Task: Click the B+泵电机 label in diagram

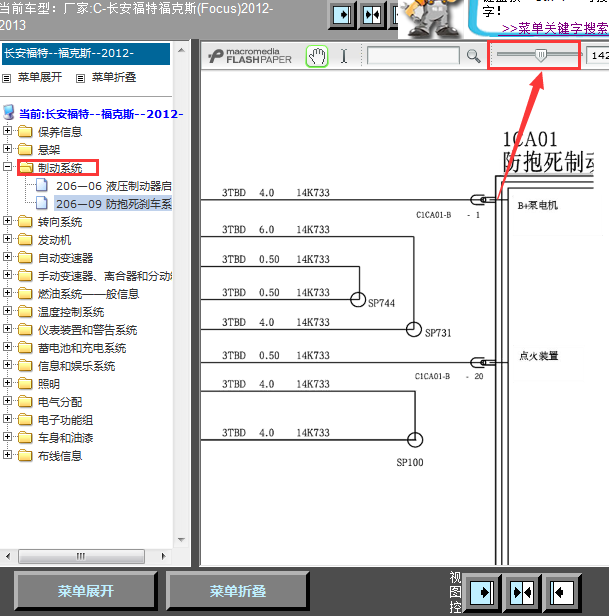Action: point(537,205)
